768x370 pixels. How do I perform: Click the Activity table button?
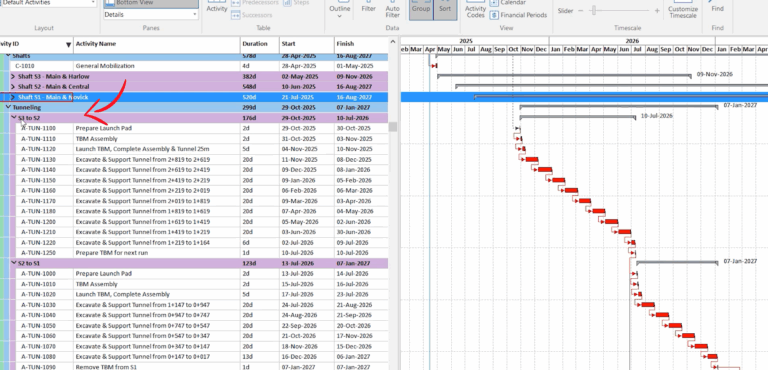pyautogui.click(x=217, y=7)
